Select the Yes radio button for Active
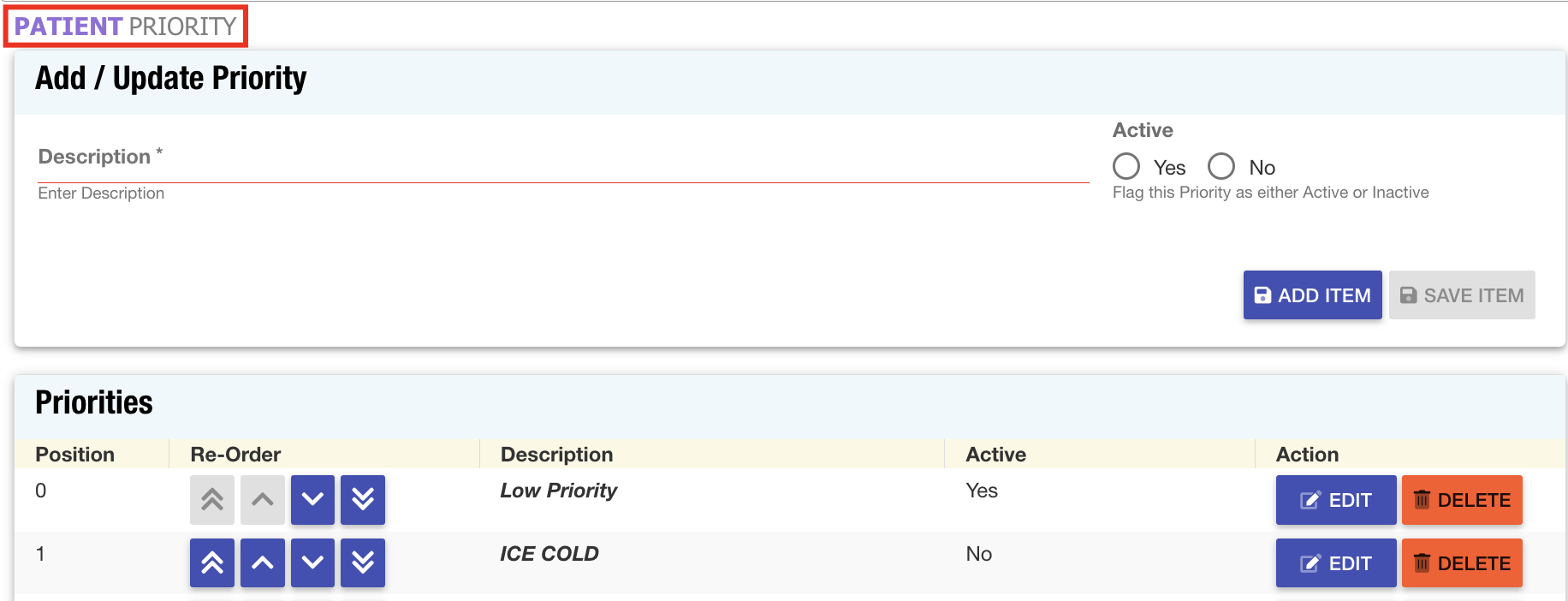1568x601 pixels. pyautogui.click(x=1126, y=166)
